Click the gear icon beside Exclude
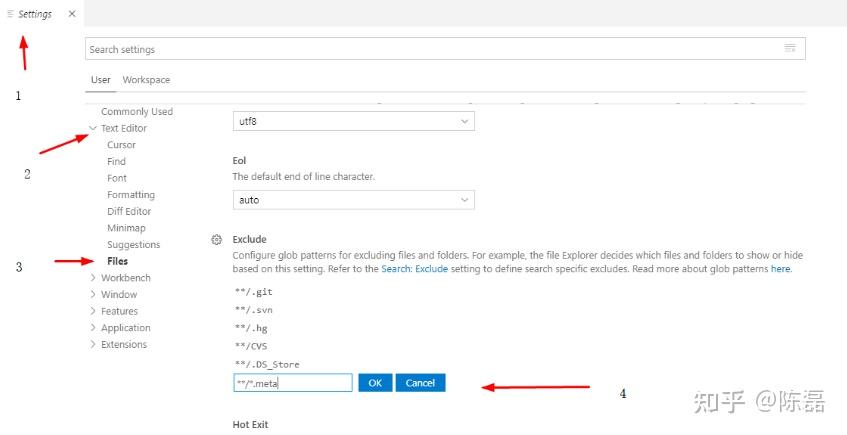The width and height of the screenshot is (847, 435). pos(216,240)
